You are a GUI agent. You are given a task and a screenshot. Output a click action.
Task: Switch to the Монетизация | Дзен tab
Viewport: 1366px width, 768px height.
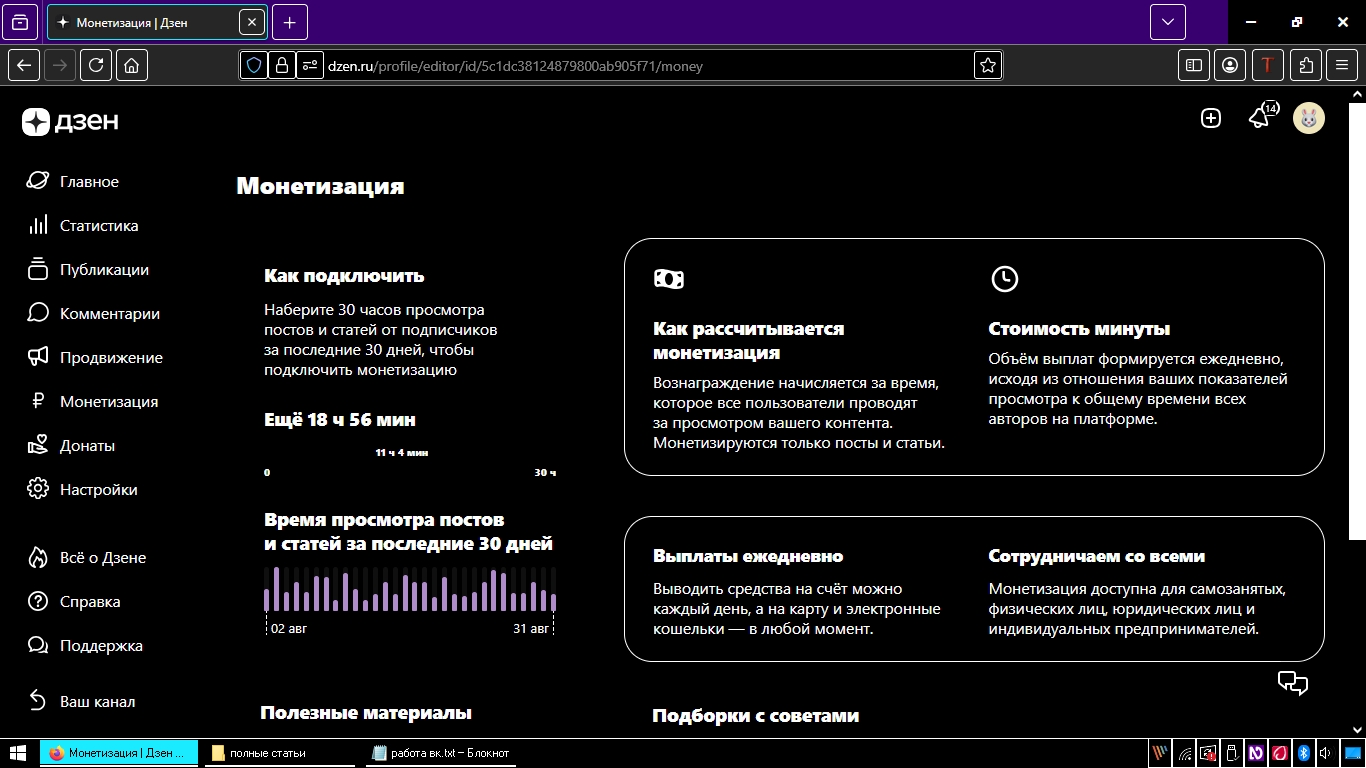[x=150, y=21]
